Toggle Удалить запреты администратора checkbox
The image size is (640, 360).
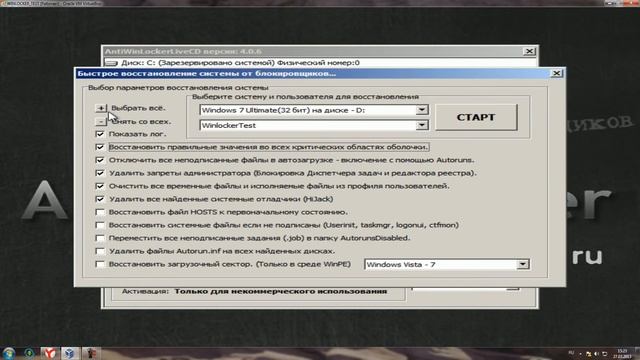100,173
